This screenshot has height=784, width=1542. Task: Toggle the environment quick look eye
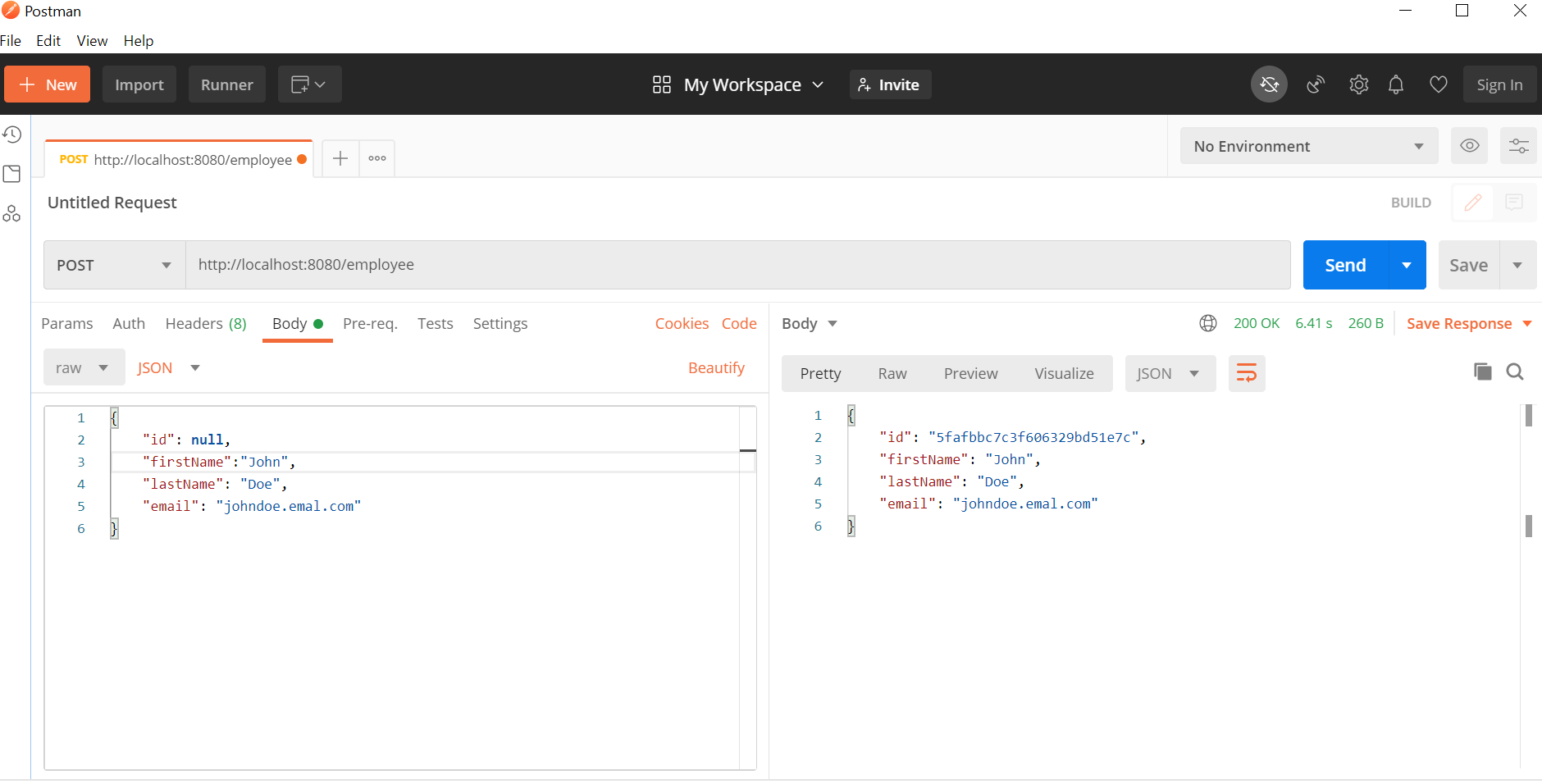(1469, 146)
